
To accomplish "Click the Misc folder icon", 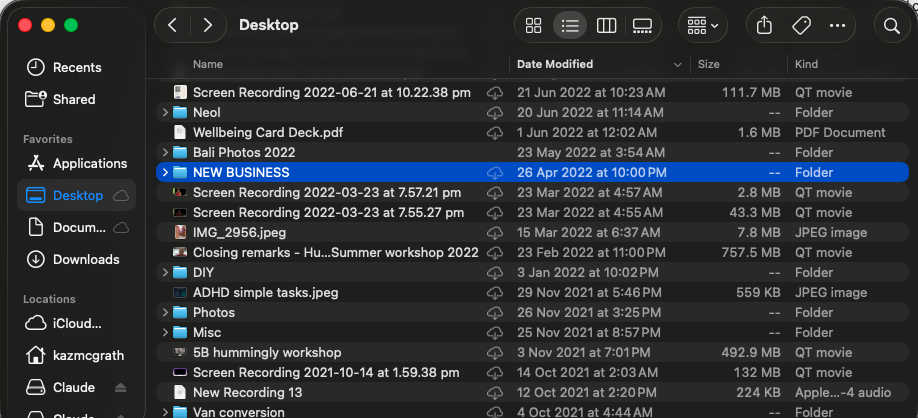I will 180,333.
